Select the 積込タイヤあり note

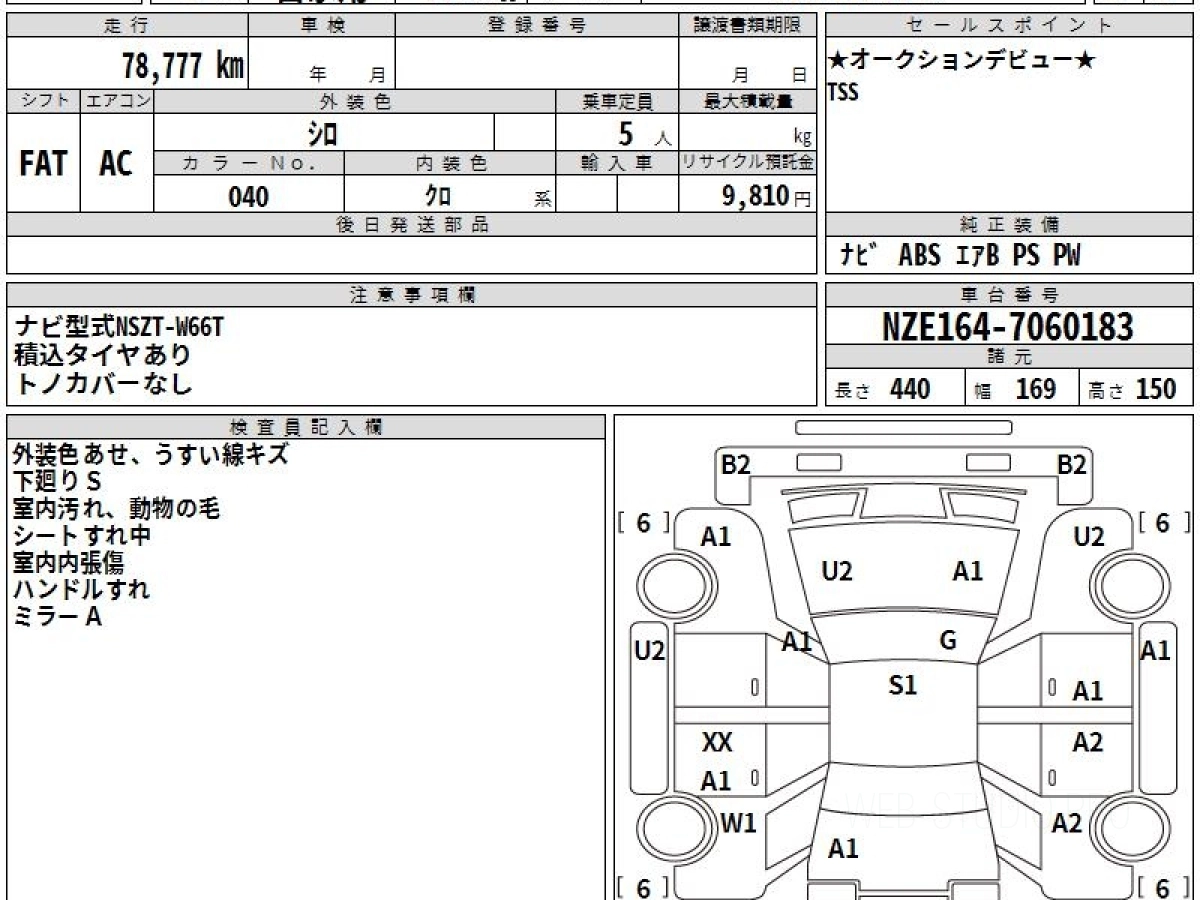pyautogui.click(x=102, y=354)
